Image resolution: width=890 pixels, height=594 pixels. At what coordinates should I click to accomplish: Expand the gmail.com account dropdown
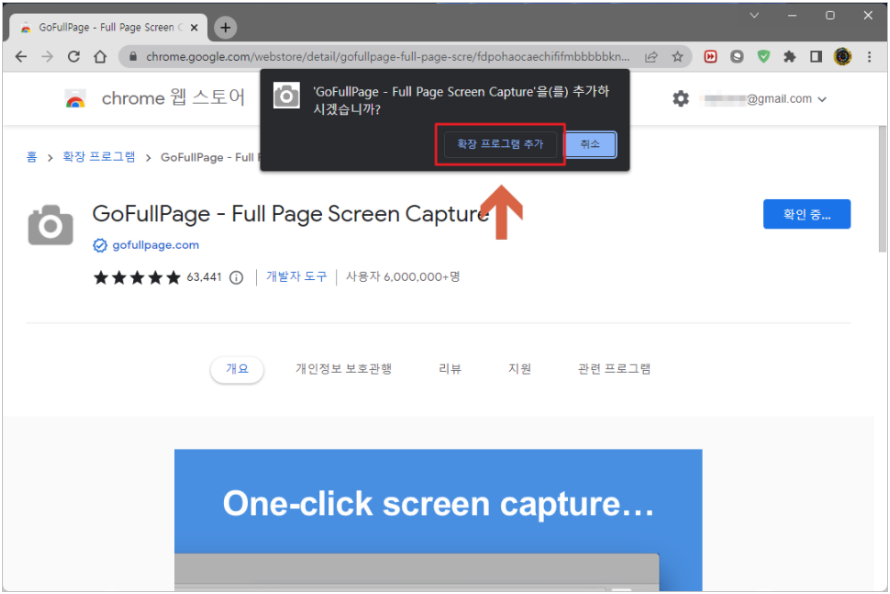(821, 99)
